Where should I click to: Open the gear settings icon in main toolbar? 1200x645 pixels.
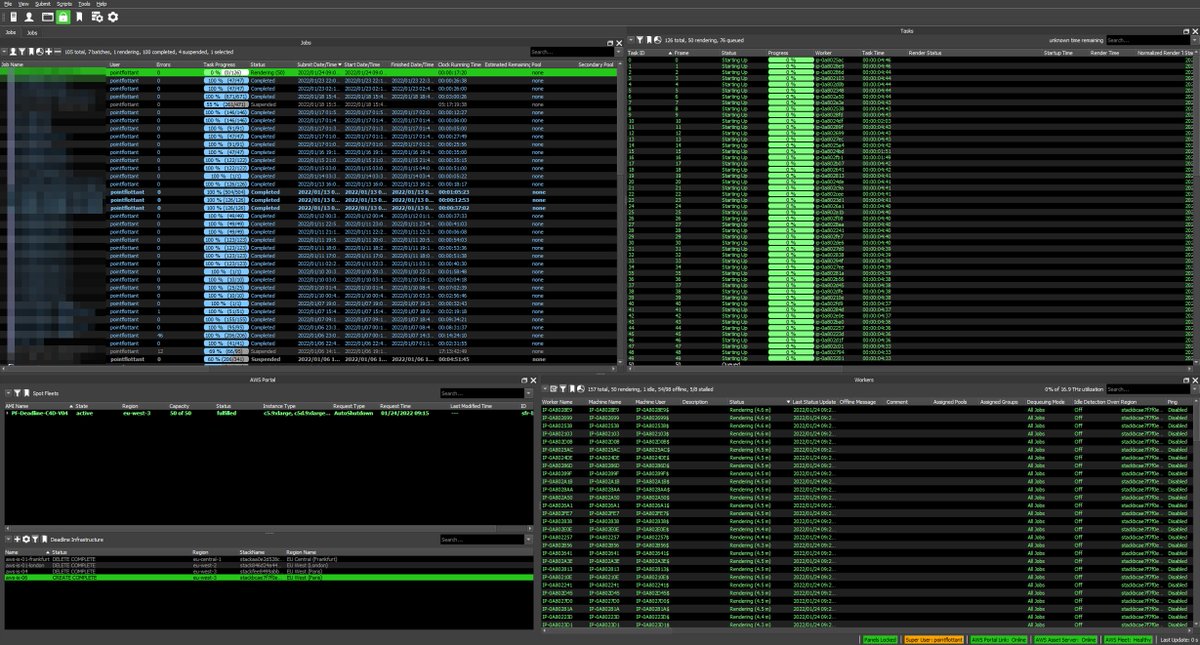(x=113, y=17)
